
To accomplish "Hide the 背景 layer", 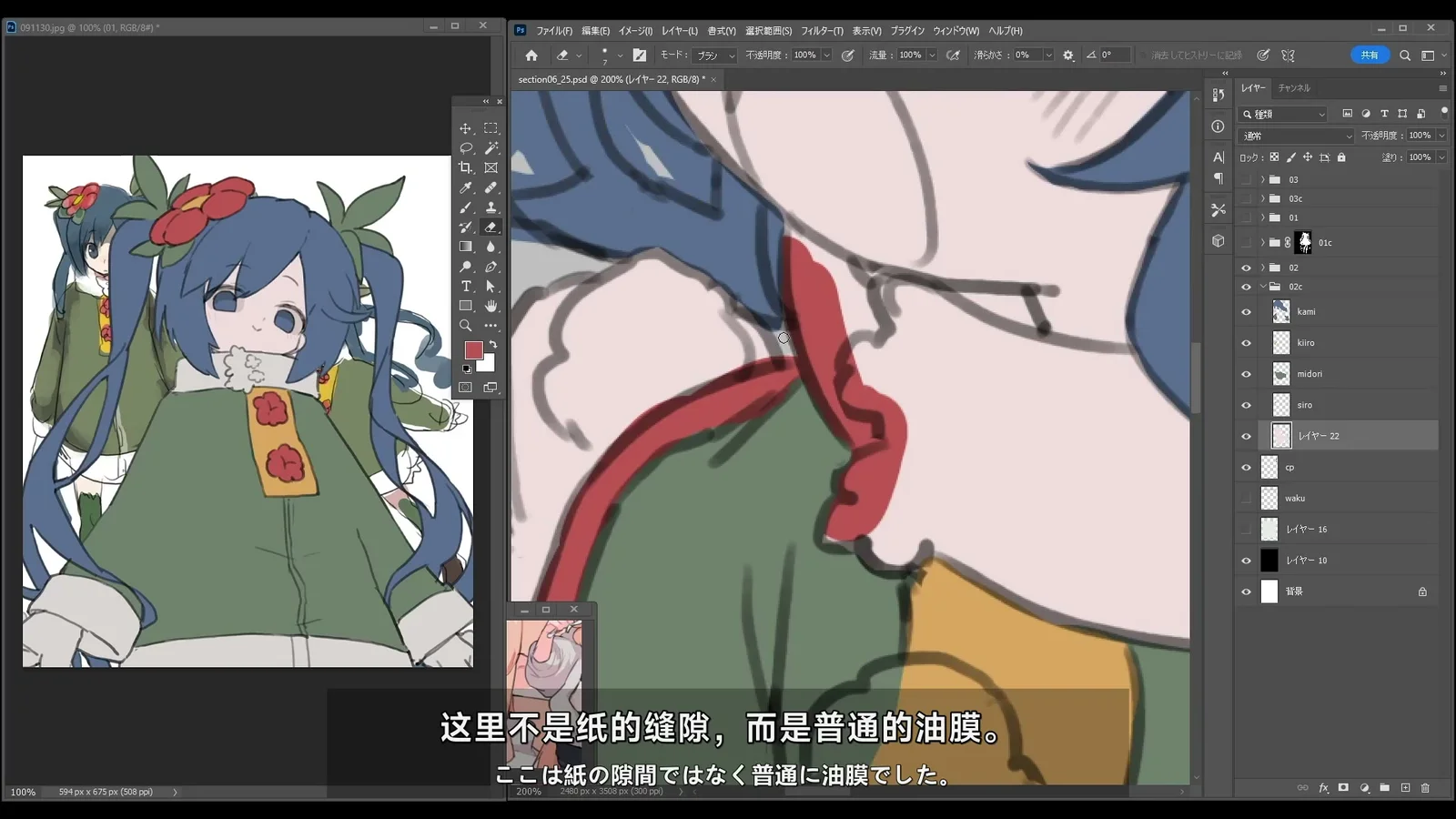I will pyautogui.click(x=1247, y=591).
